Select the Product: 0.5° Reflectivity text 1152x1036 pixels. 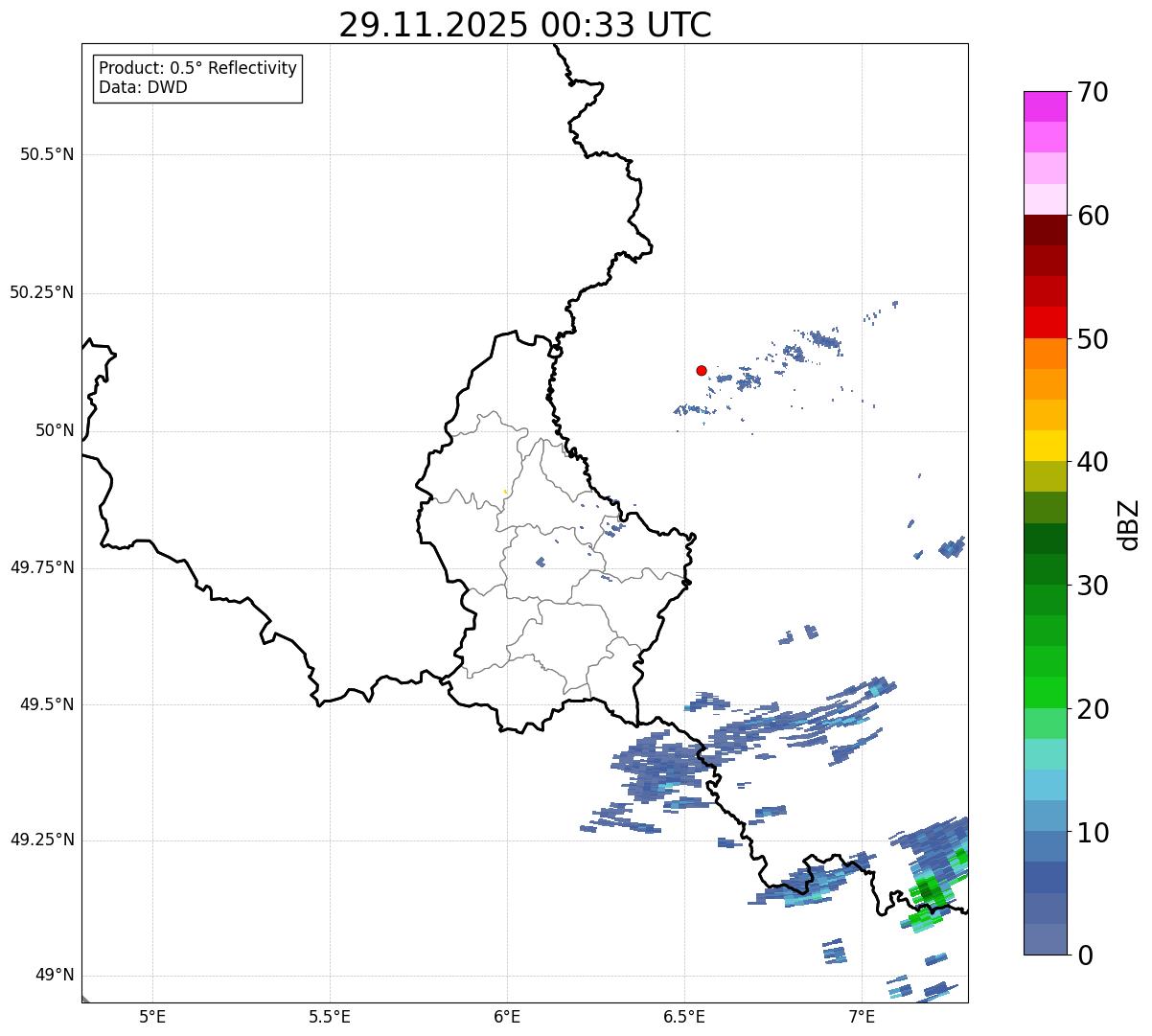(197, 69)
